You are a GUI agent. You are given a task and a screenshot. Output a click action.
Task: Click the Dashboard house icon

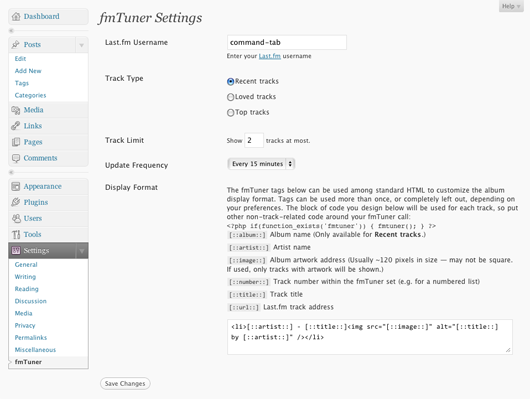tap(16, 16)
